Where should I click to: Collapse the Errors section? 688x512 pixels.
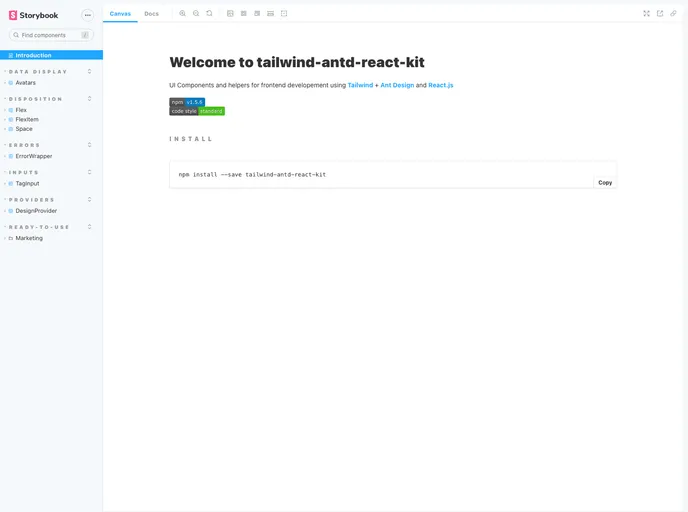pyautogui.click(x=24, y=145)
